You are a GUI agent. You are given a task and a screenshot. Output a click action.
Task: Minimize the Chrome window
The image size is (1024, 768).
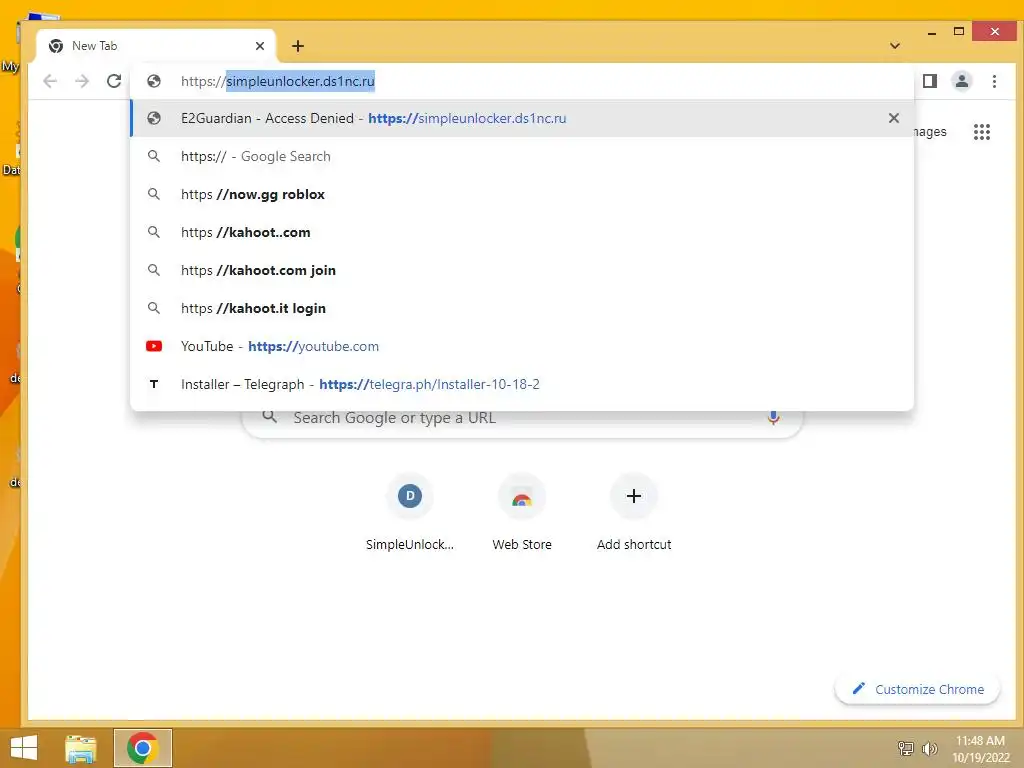pyautogui.click(x=932, y=32)
